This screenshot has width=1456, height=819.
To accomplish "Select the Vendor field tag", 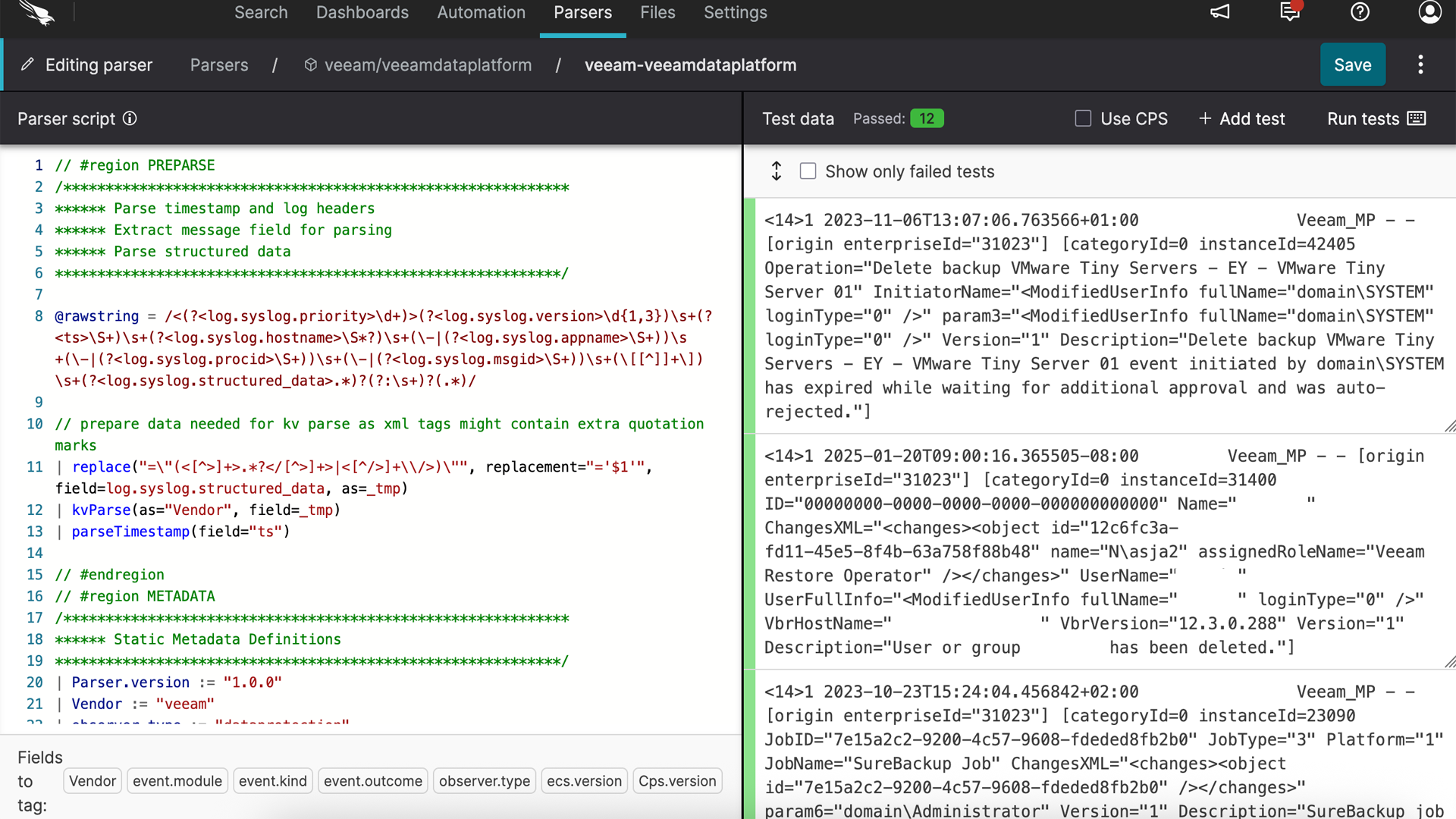I will pos(93,781).
